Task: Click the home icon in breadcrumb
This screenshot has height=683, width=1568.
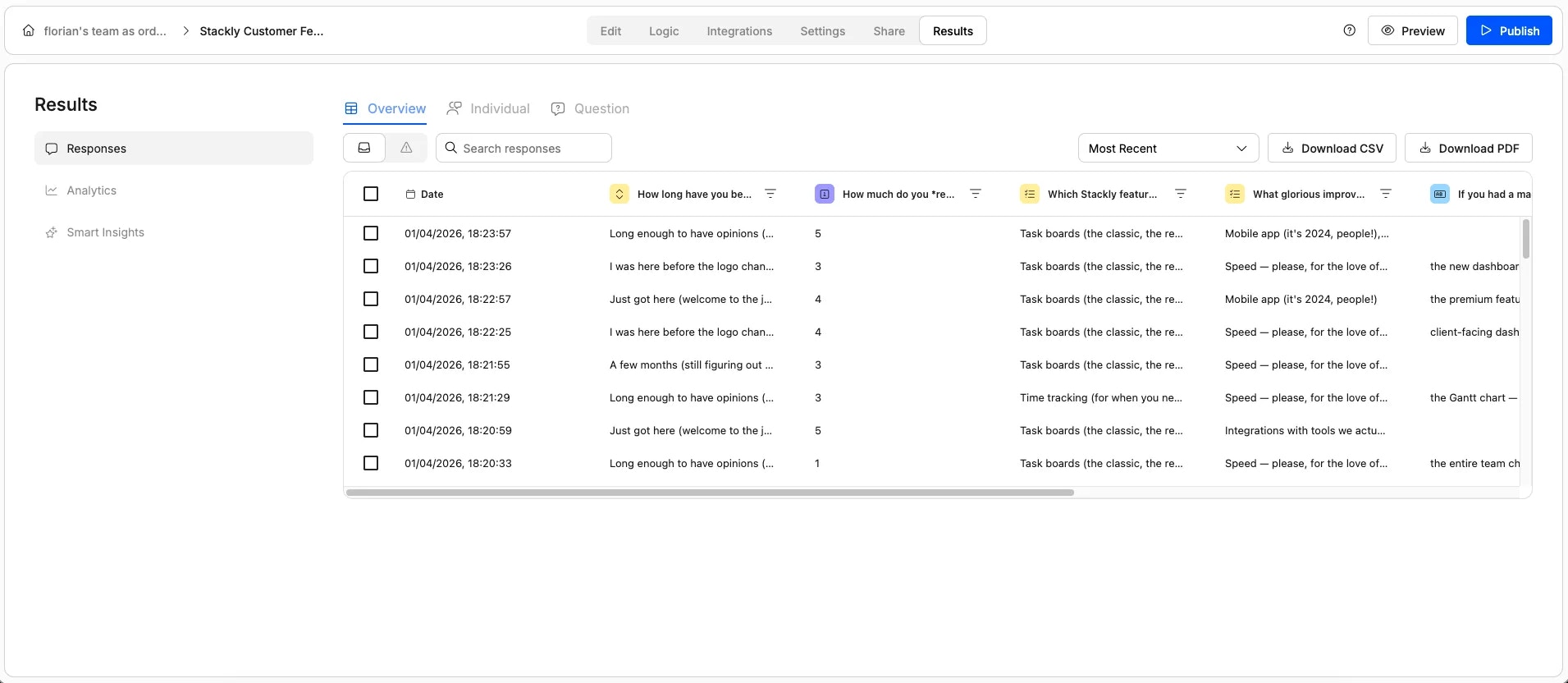Action: coord(29,30)
